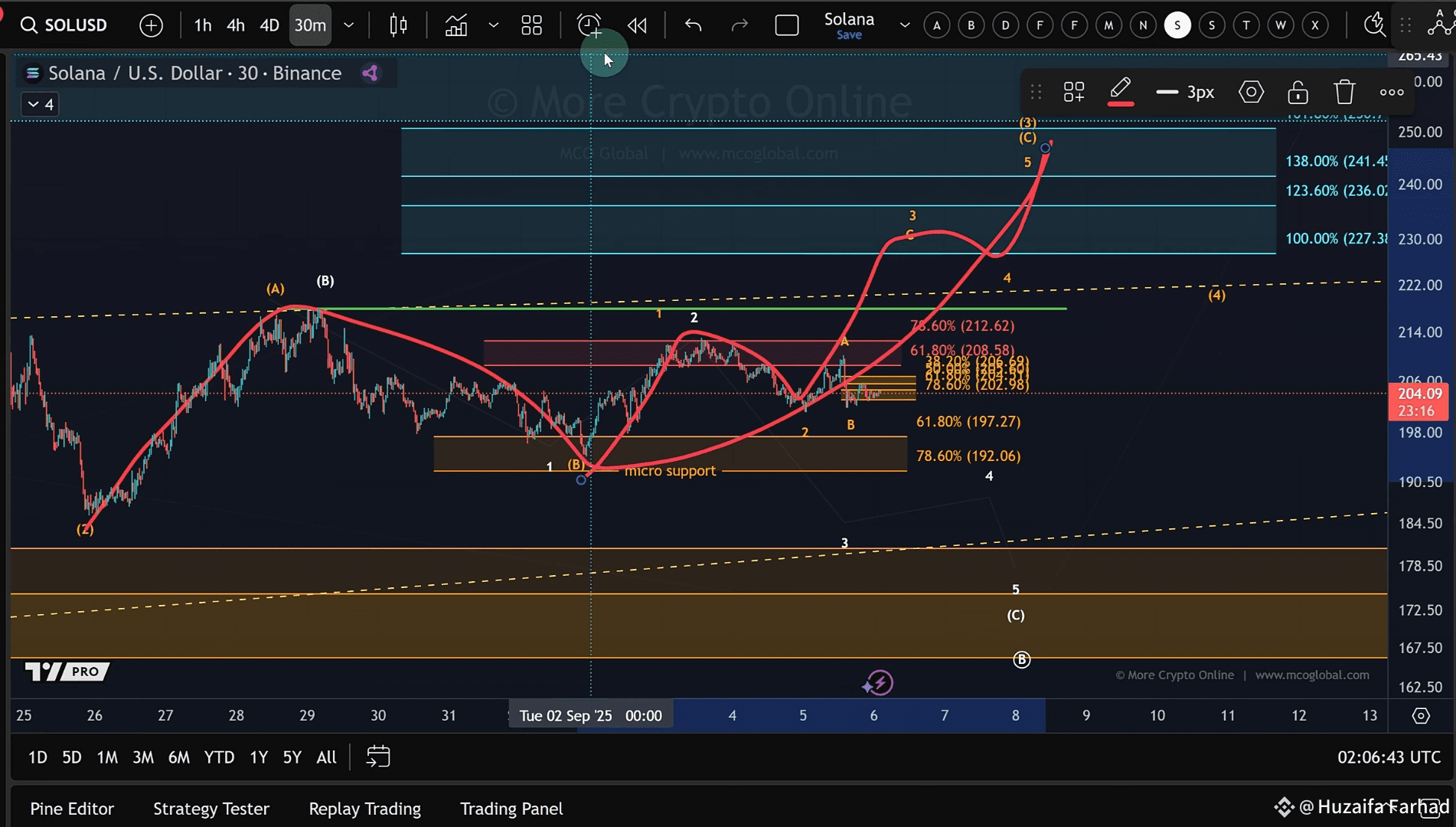Image resolution: width=1456 pixels, height=827 pixels.
Task: Add a symbol to compare with plus icon
Action: coord(151,25)
